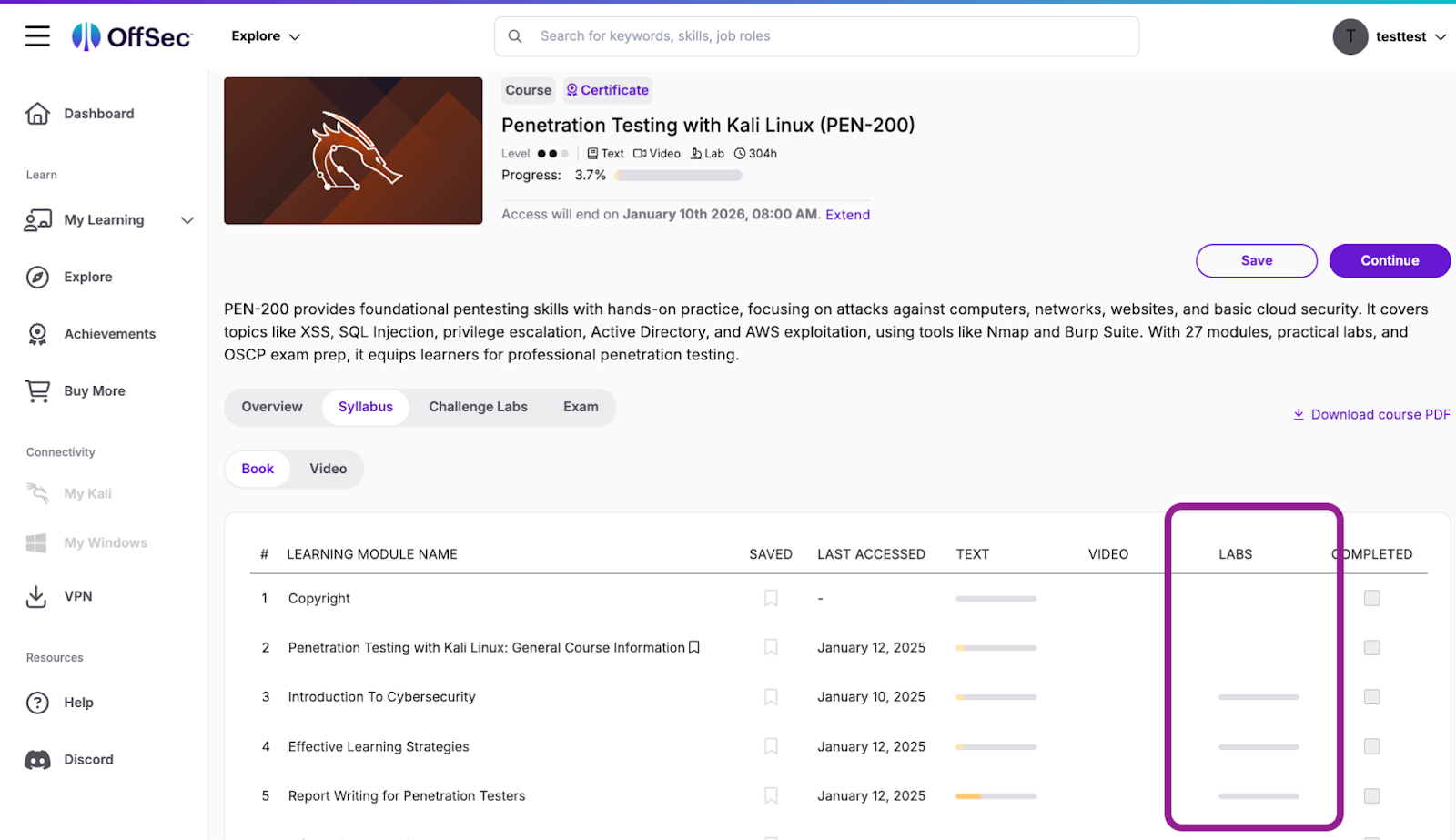1456x840 pixels.
Task: Bookmark the Copyright module
Action: point(771,598)
